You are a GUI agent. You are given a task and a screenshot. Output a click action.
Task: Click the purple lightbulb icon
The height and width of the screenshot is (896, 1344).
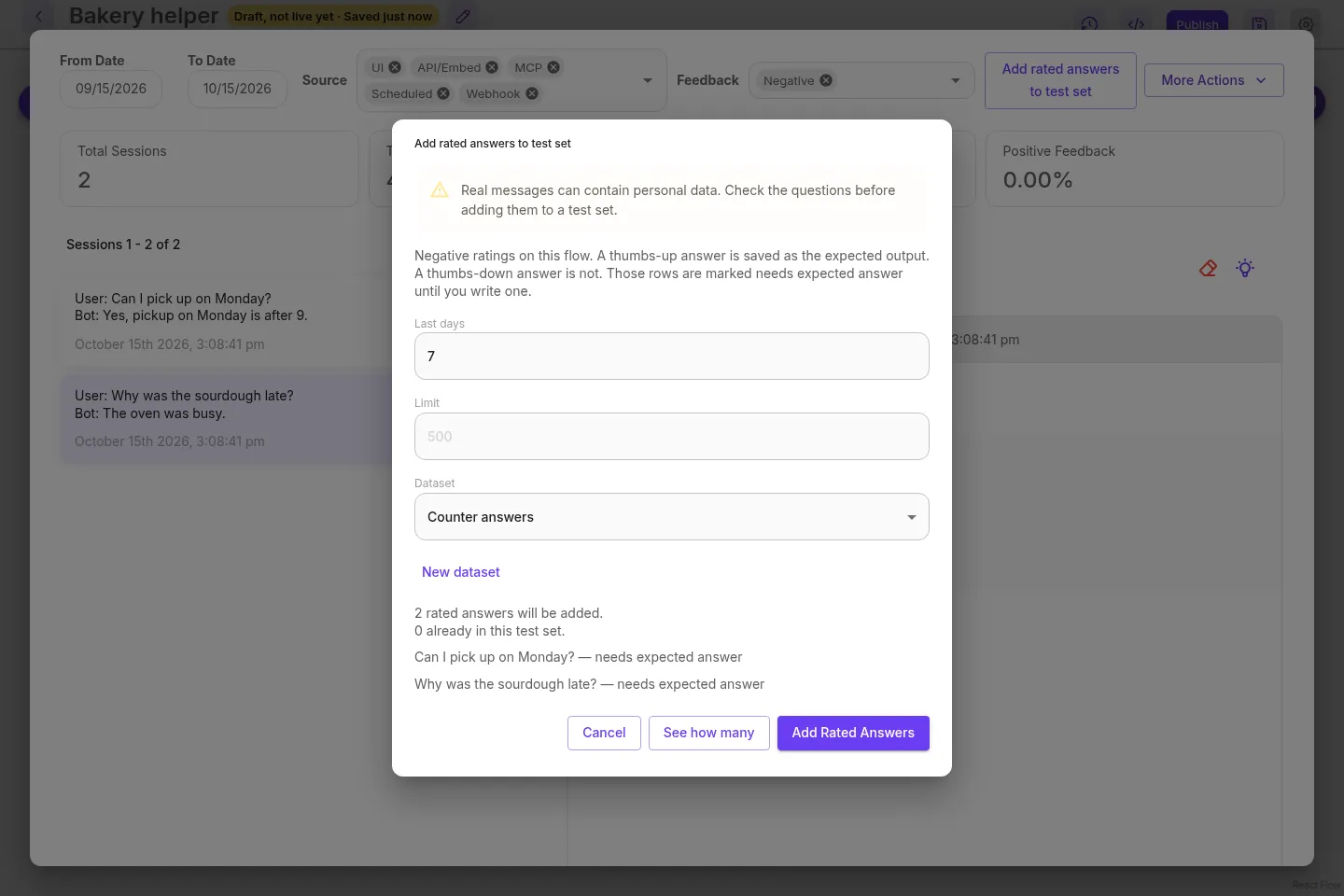[1245, 269]
